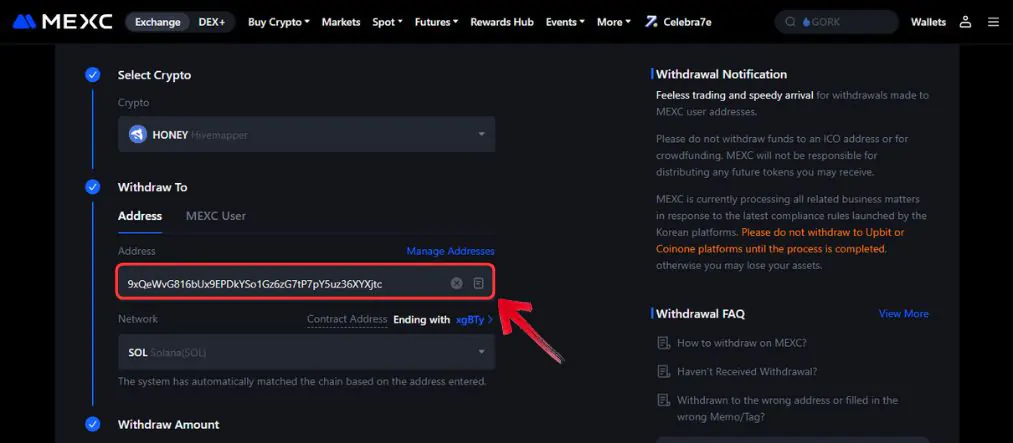The height and width of the screenshot is (443, 1013).
Task: Open the HONEY crypto selector dropdown
Action: point(306,134)
